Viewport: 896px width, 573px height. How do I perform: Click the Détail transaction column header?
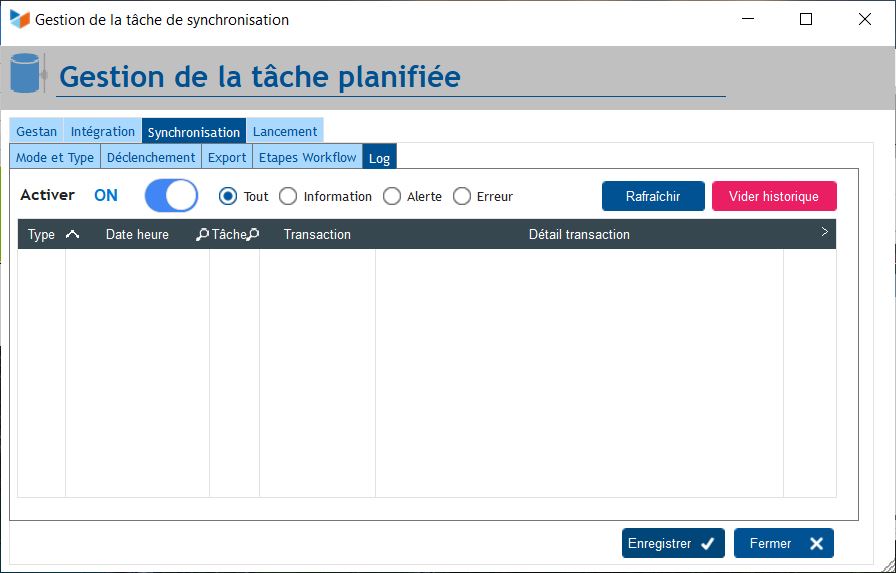579,234
